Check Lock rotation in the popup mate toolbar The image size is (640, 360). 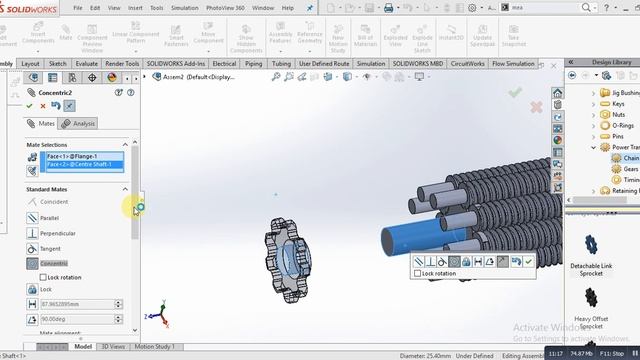pyautogui.click(x=417, y=273)
